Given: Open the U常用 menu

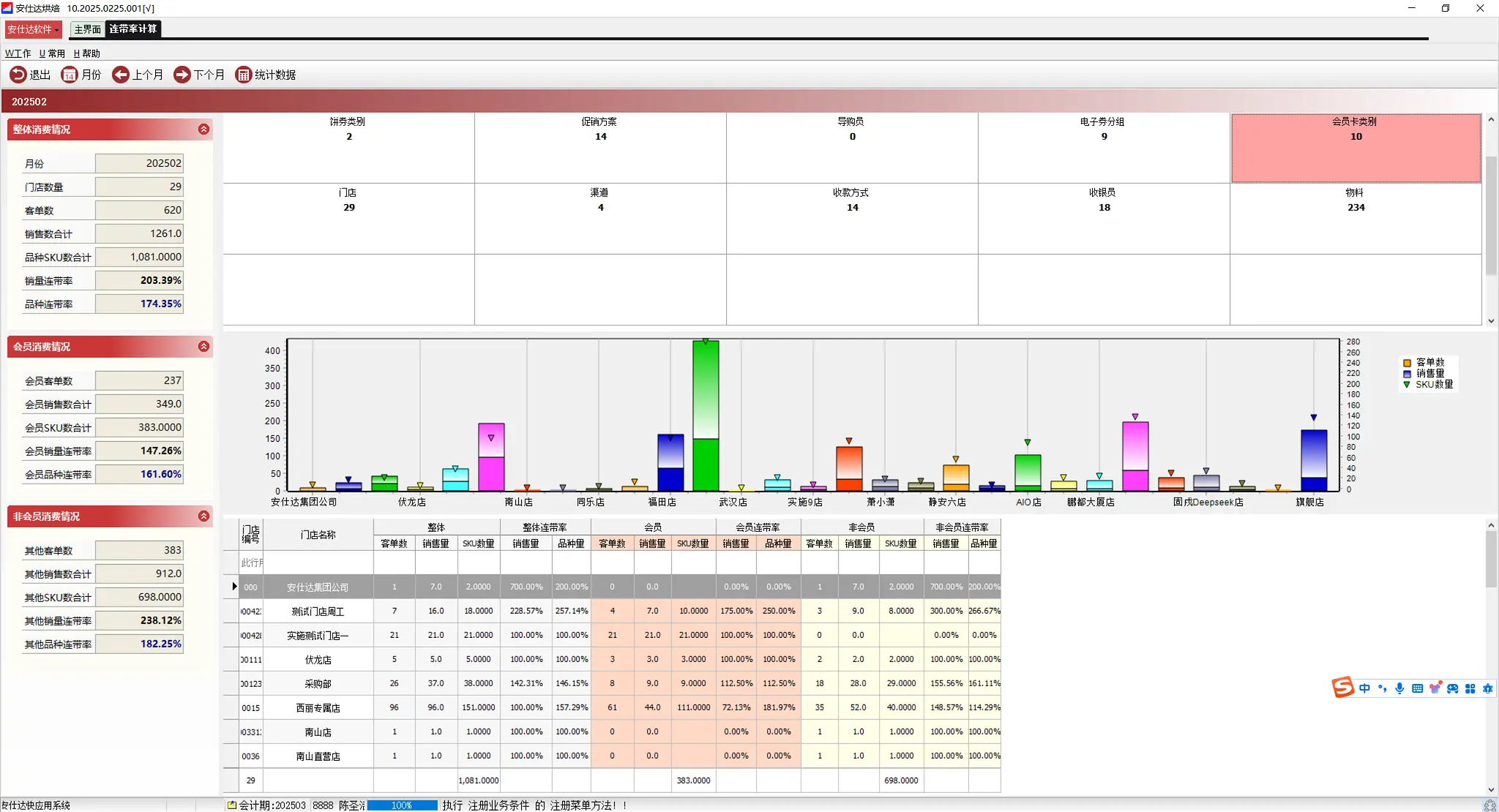Looking at the screenshot, I should [x=52, y=53].
